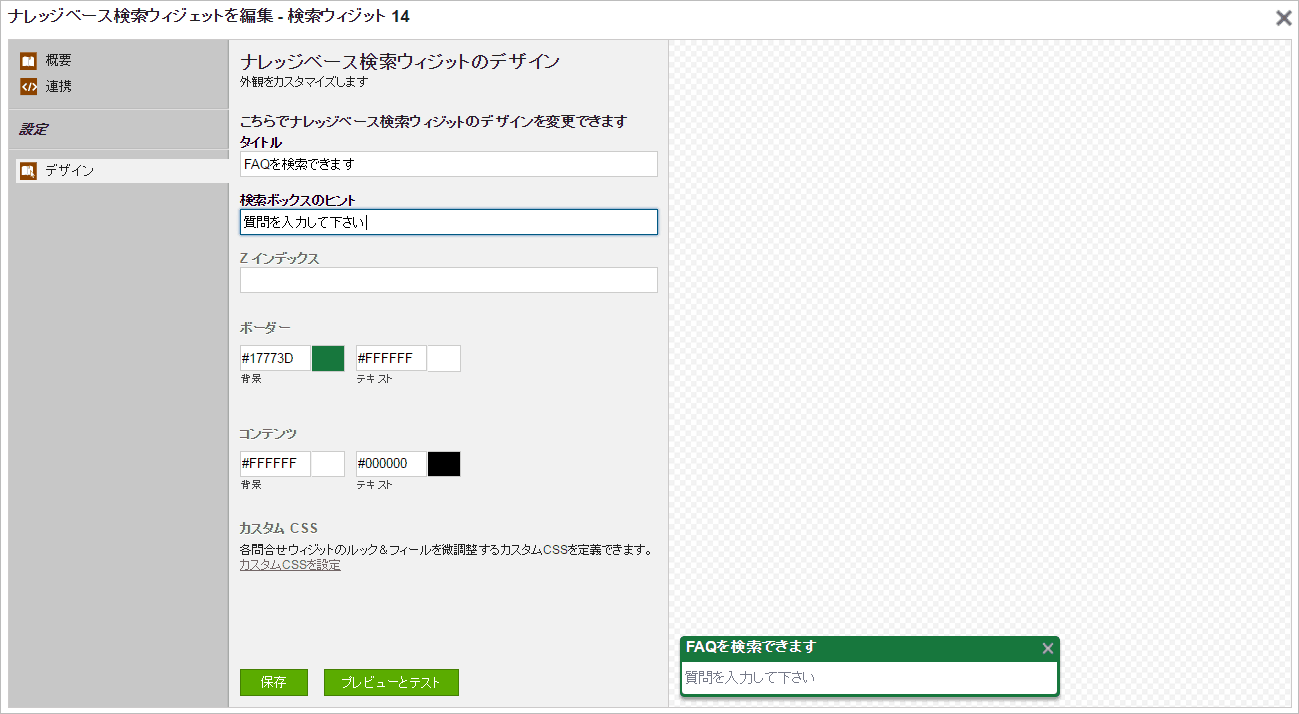Screen dimensions: 1299x714
Task: Click the 概要 book icon in sidebar
Action: (x=28, y=61)
